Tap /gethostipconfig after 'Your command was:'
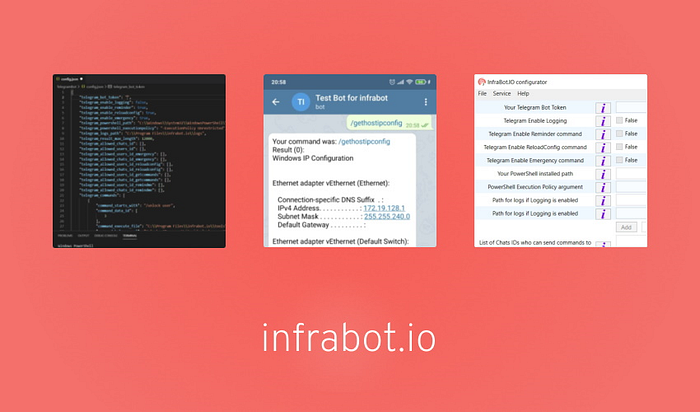The width and height of the screenshot is (700, 412). point(364,141)
